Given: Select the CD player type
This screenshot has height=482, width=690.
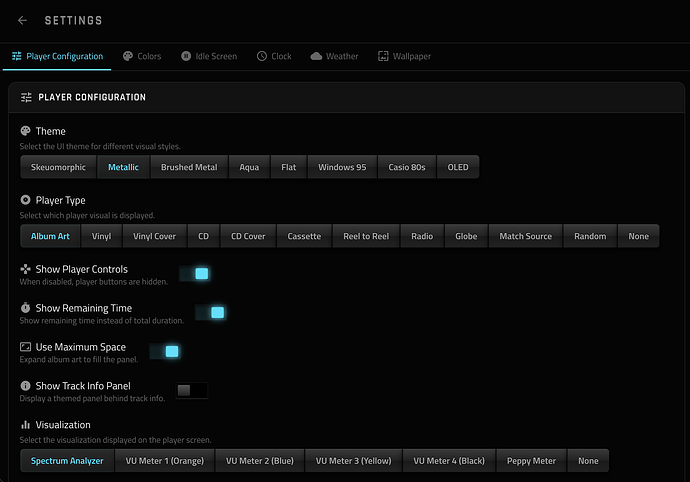Looking at the screenshot, I should [x=203, y=236].
